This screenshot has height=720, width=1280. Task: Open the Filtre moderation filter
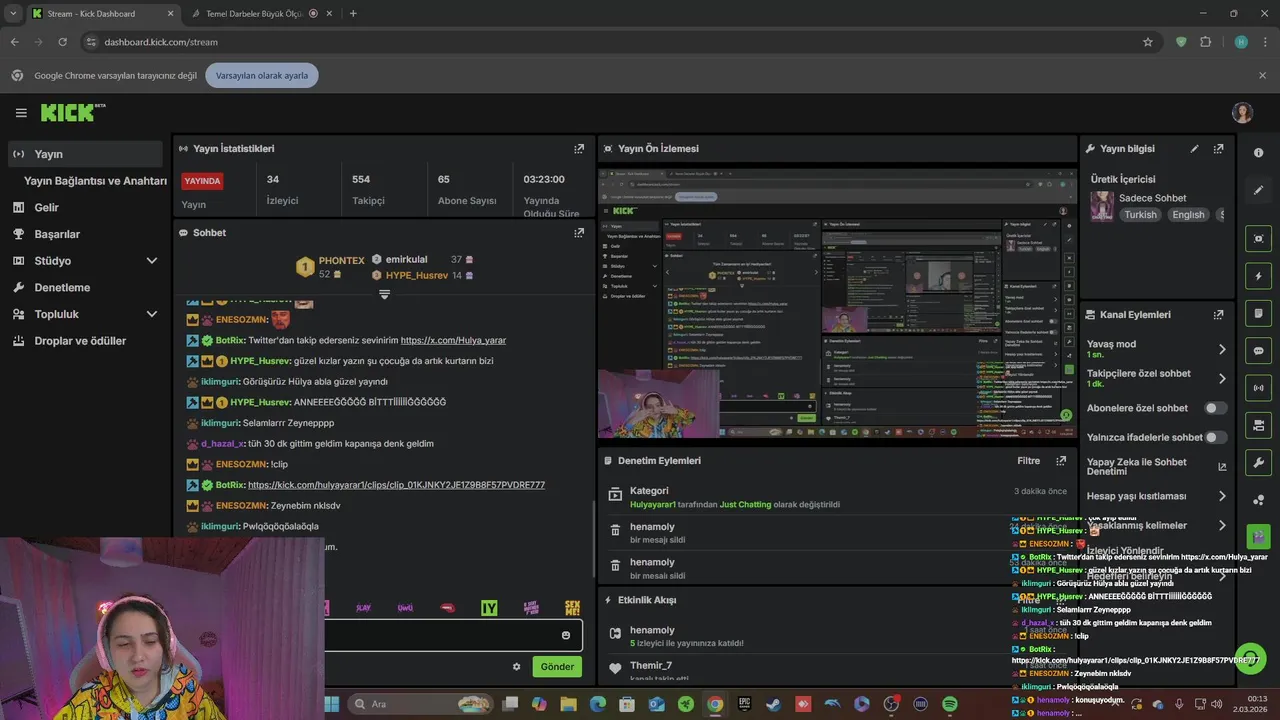1028,461
